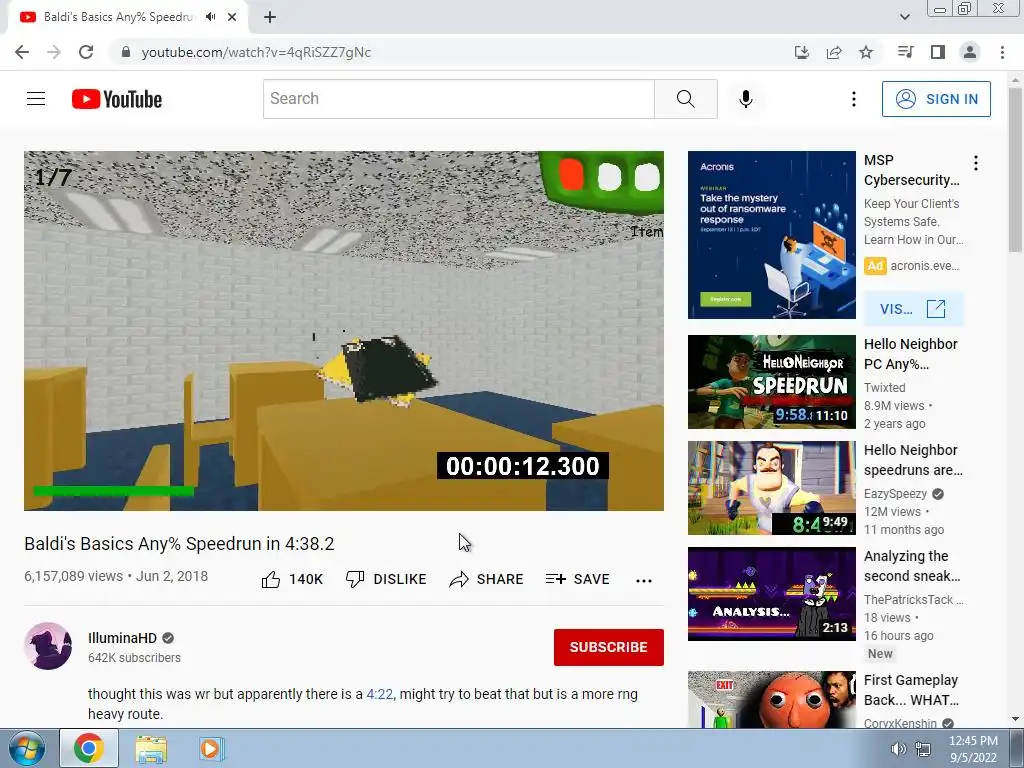1024x768 pixels.
Task: Click into the YouTube Search field
Action: tap(458, 99)
